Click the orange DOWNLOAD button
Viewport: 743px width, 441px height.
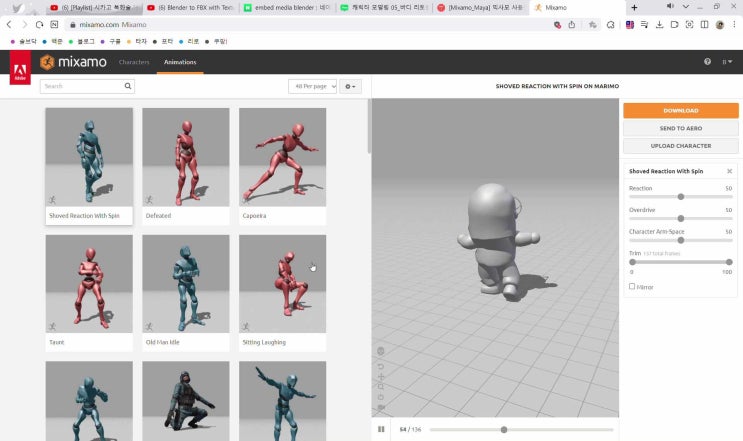(x=680, y=110)
